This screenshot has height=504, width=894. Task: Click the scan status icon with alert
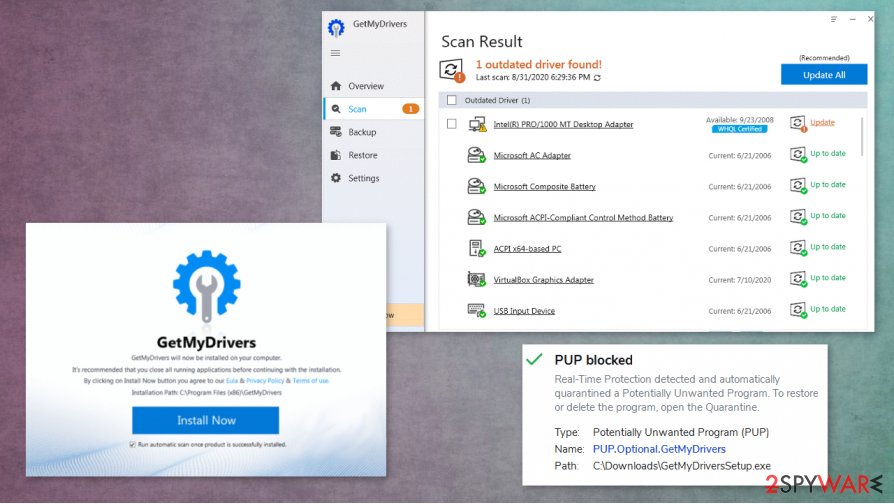point(452,70)
